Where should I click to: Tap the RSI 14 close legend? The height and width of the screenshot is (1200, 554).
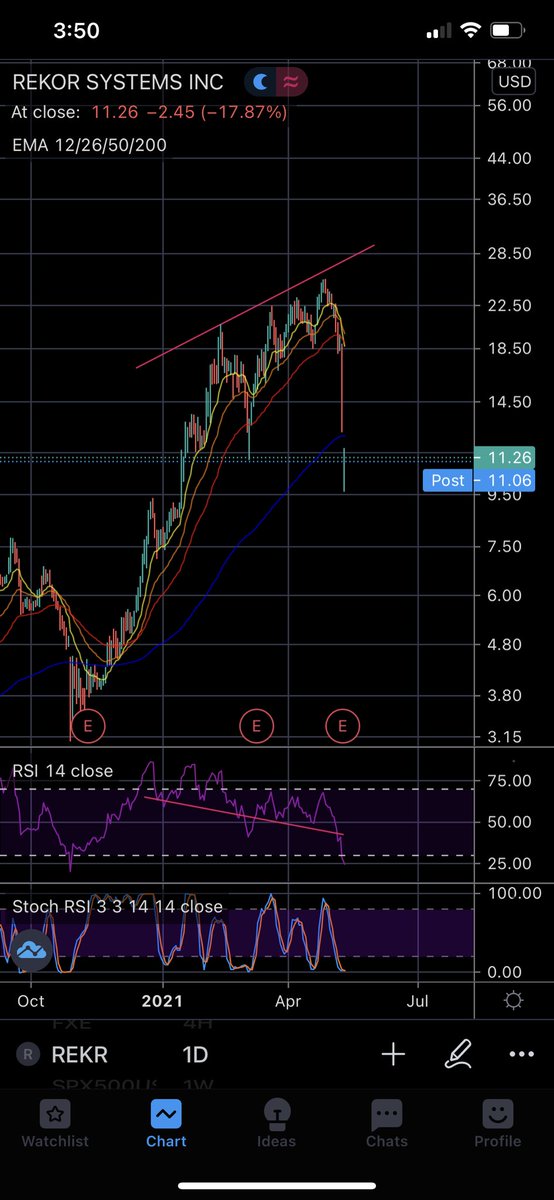tap(62, 771)
